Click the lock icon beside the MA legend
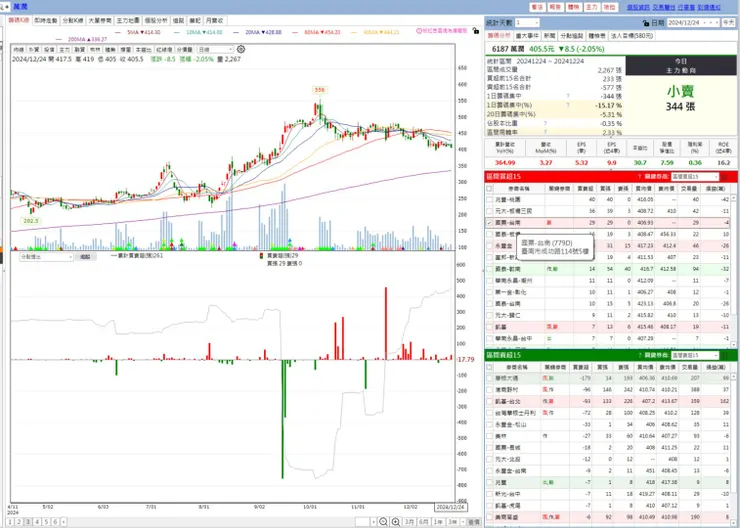This screenshot has width=740, height=528. [476, 31]
